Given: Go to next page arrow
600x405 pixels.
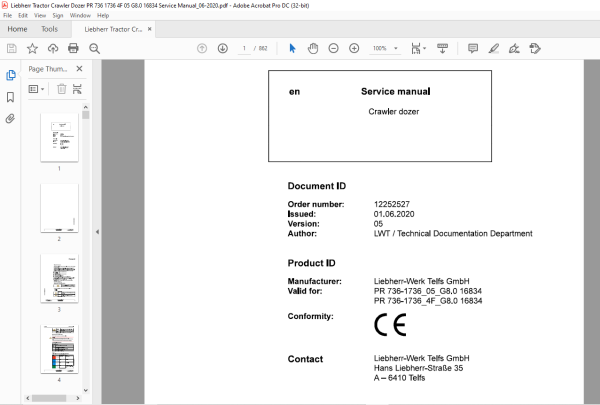Looking at the screenshot, I should [223, 48].
